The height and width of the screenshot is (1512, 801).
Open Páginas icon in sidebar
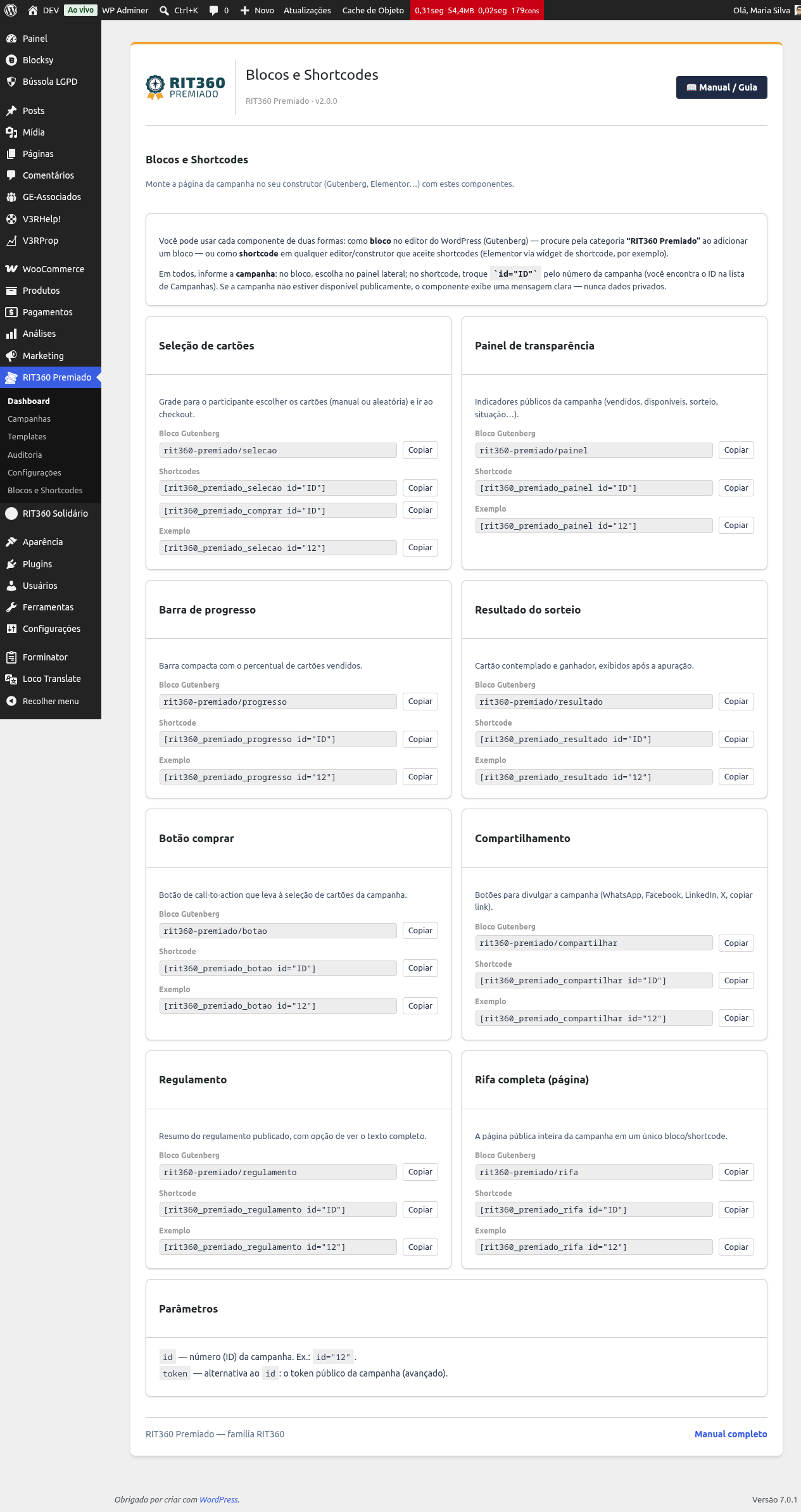click(11, 154)
